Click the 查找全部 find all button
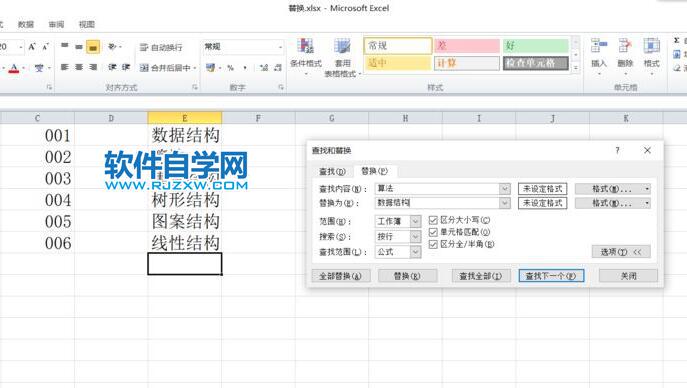 (x=481, y=276)
